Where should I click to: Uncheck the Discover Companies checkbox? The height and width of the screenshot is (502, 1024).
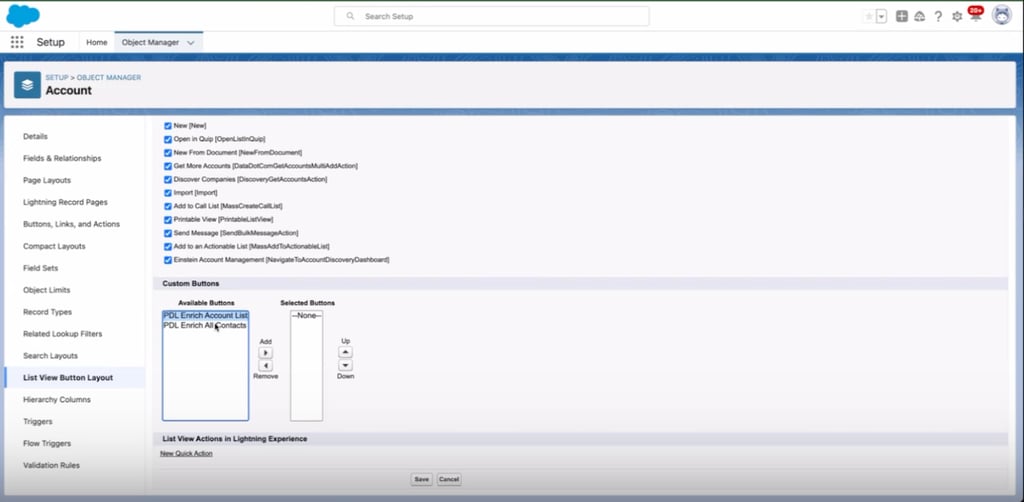coord(168,179)
